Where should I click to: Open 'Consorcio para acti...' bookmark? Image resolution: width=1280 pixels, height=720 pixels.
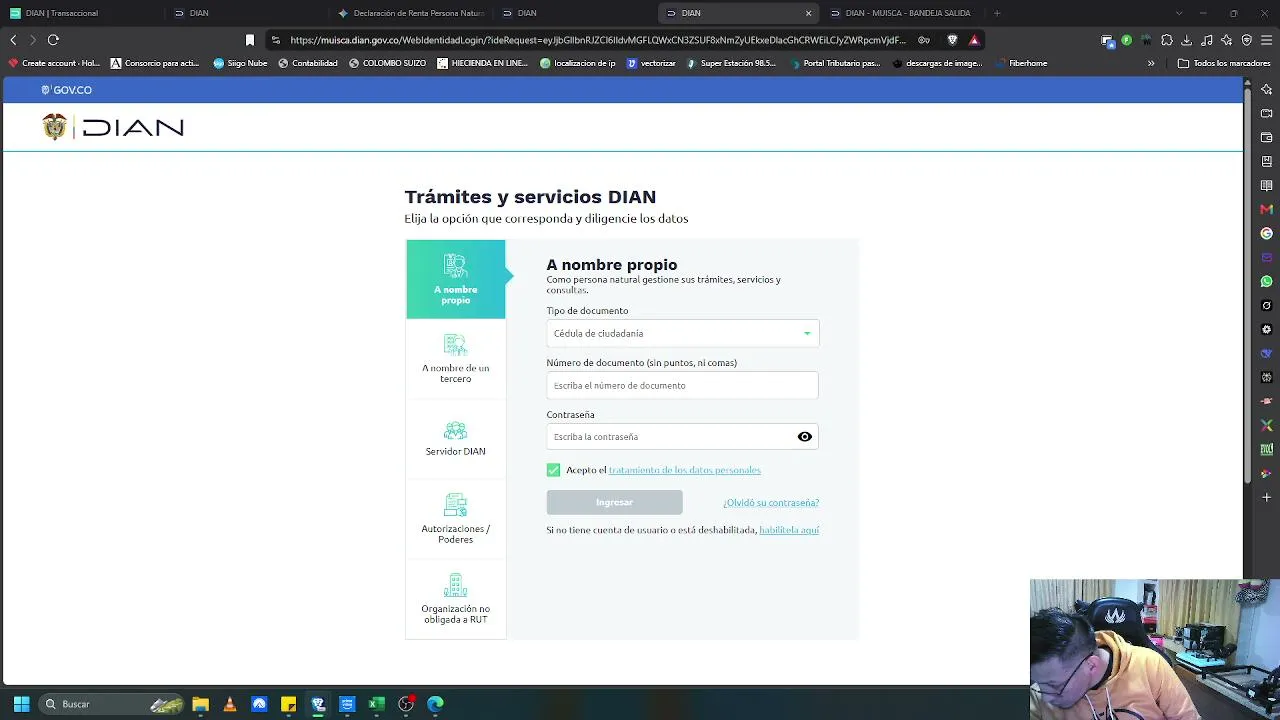[x=155, y=63]
